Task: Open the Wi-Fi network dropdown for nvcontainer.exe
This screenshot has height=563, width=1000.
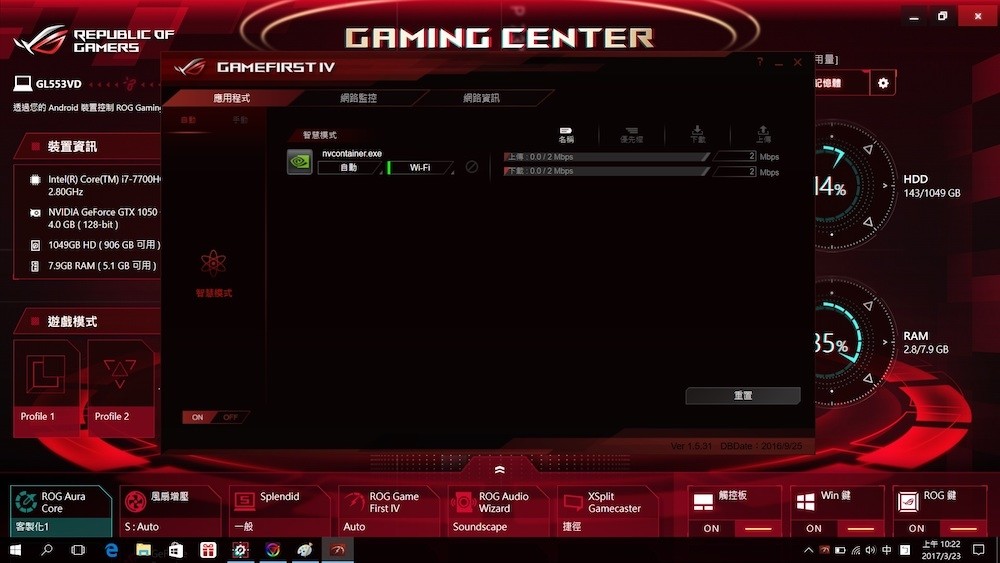Action: click(421, 168)
